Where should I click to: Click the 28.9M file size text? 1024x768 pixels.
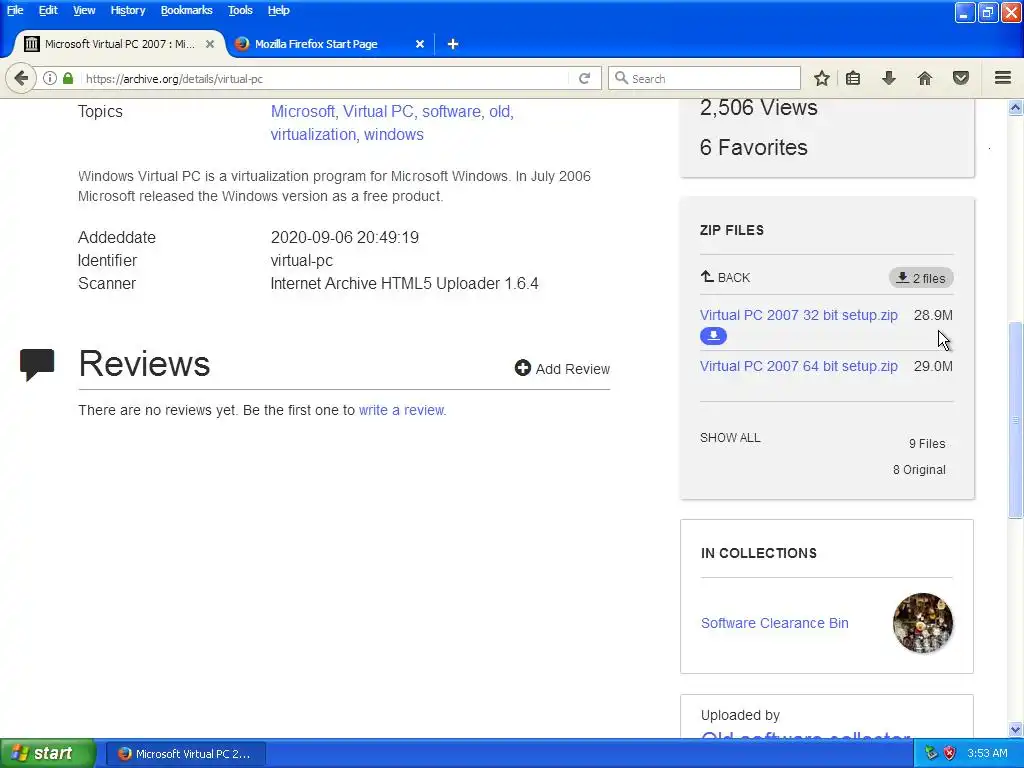coord(933,315)
